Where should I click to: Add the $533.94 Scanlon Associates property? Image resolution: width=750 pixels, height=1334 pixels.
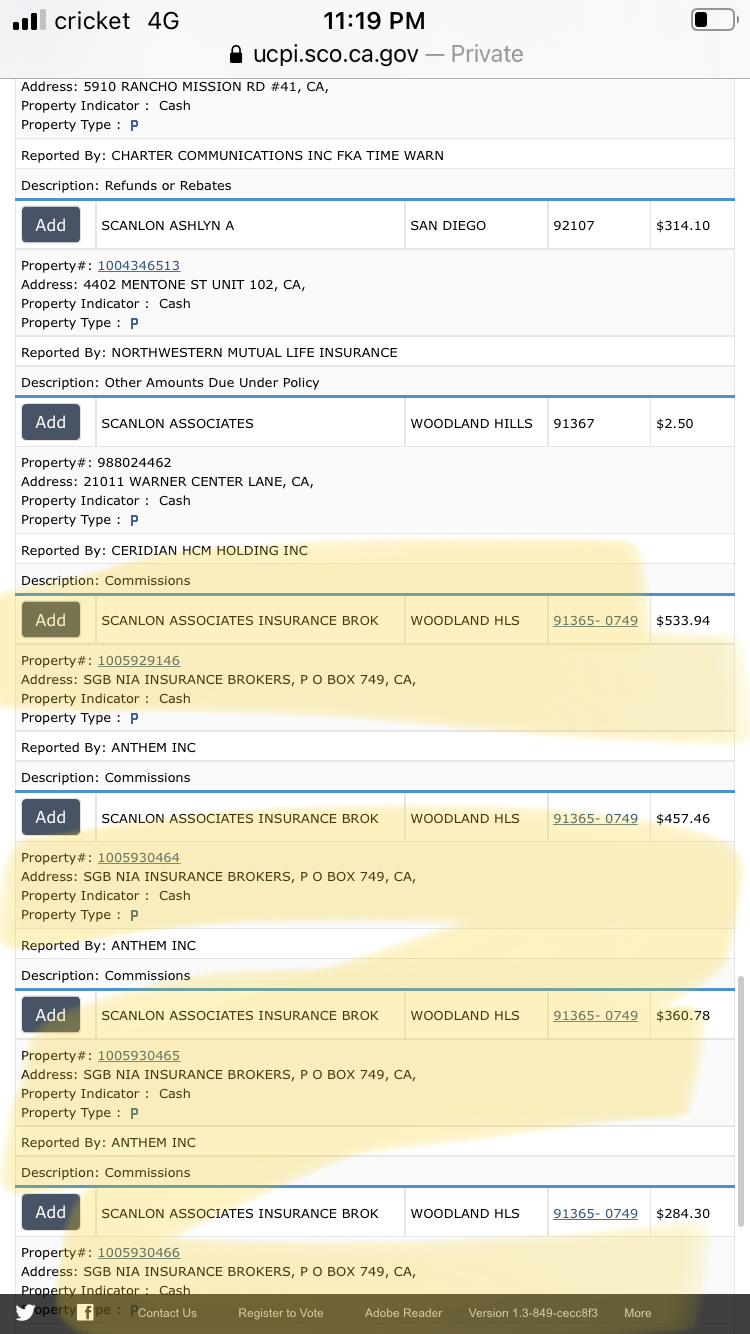coord(51,620)
